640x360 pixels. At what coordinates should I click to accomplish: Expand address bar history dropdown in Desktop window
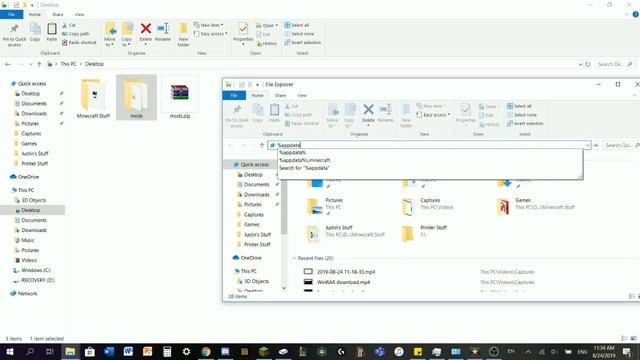(x=580, y=64)
